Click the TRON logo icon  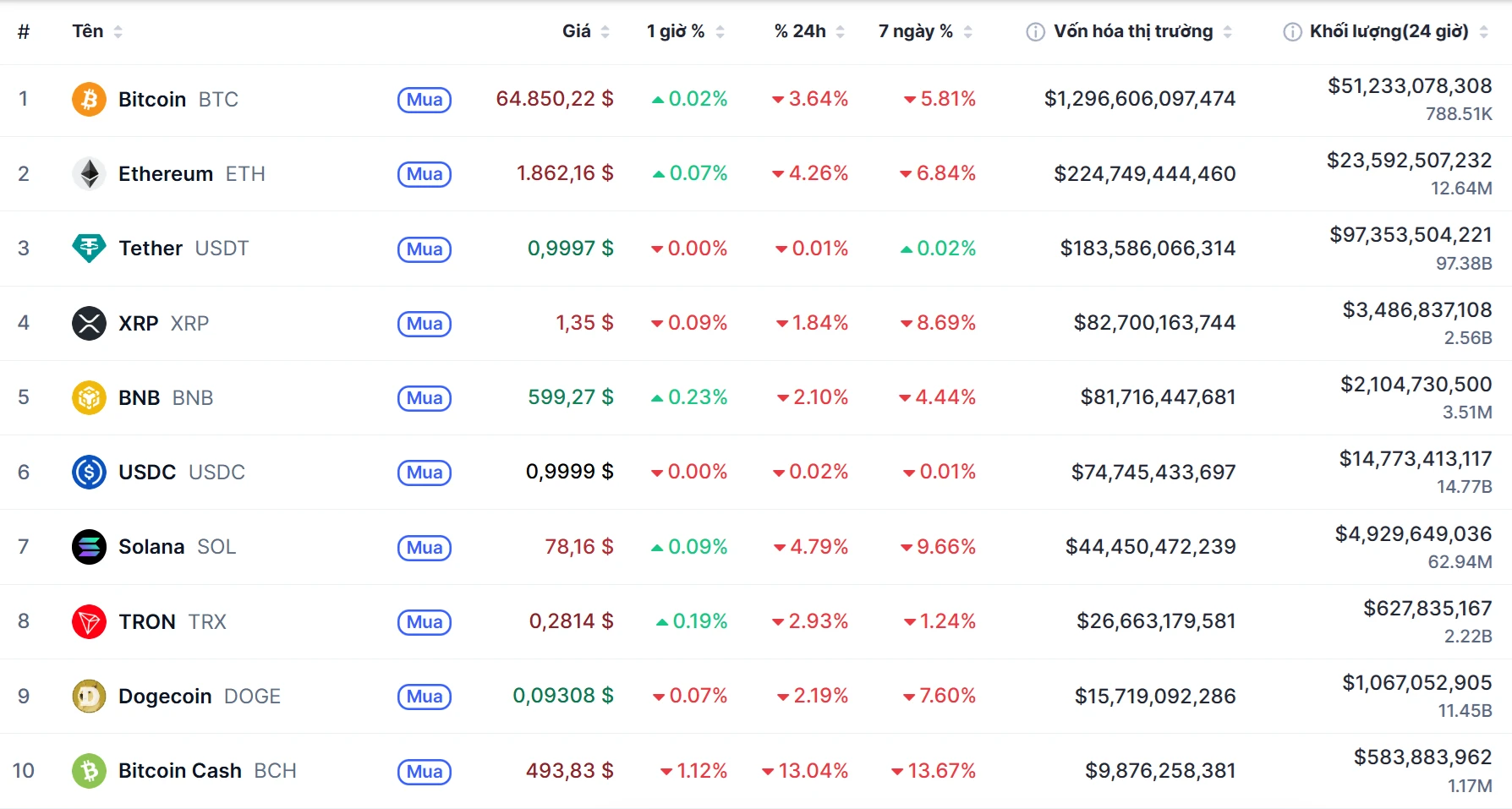(89, 621)
